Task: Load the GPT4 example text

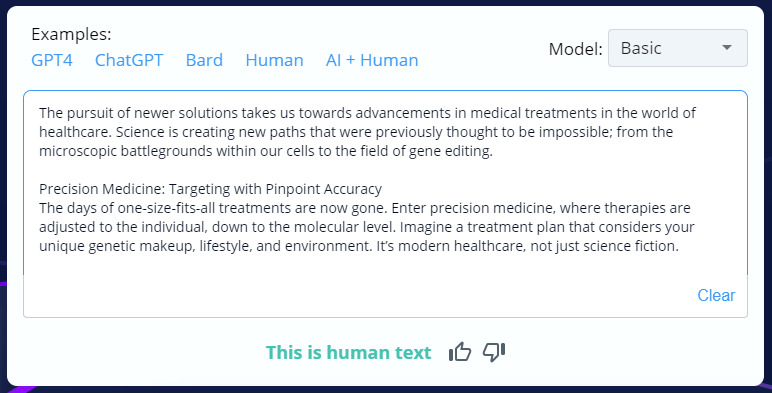Action: point(52,60)
